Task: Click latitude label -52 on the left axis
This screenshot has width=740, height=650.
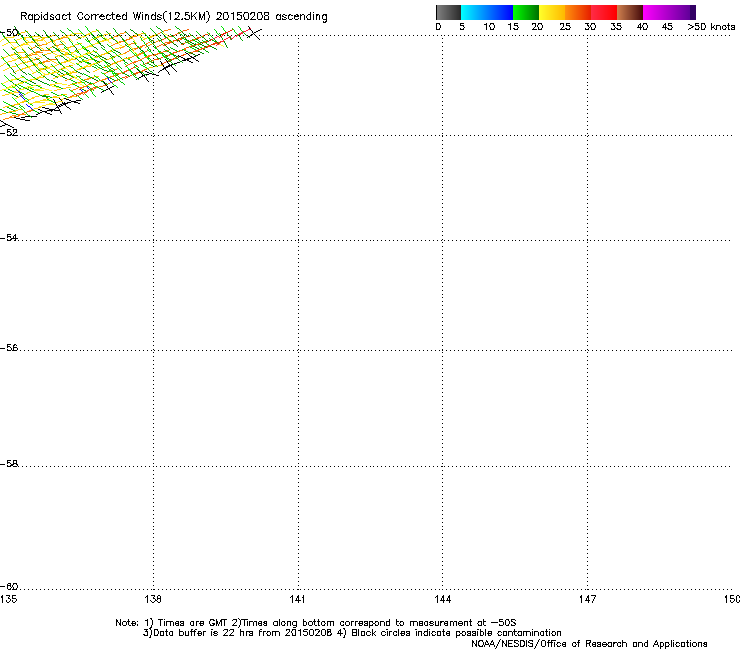Action: tap(9, 133)
